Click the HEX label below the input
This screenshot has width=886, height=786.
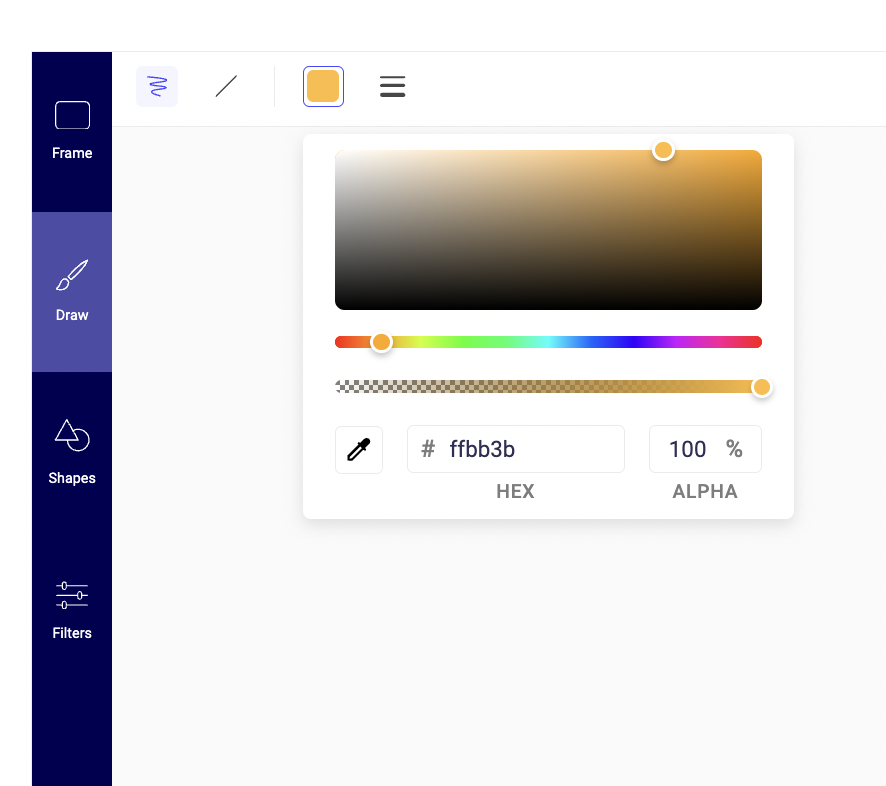tap(515, 492)
